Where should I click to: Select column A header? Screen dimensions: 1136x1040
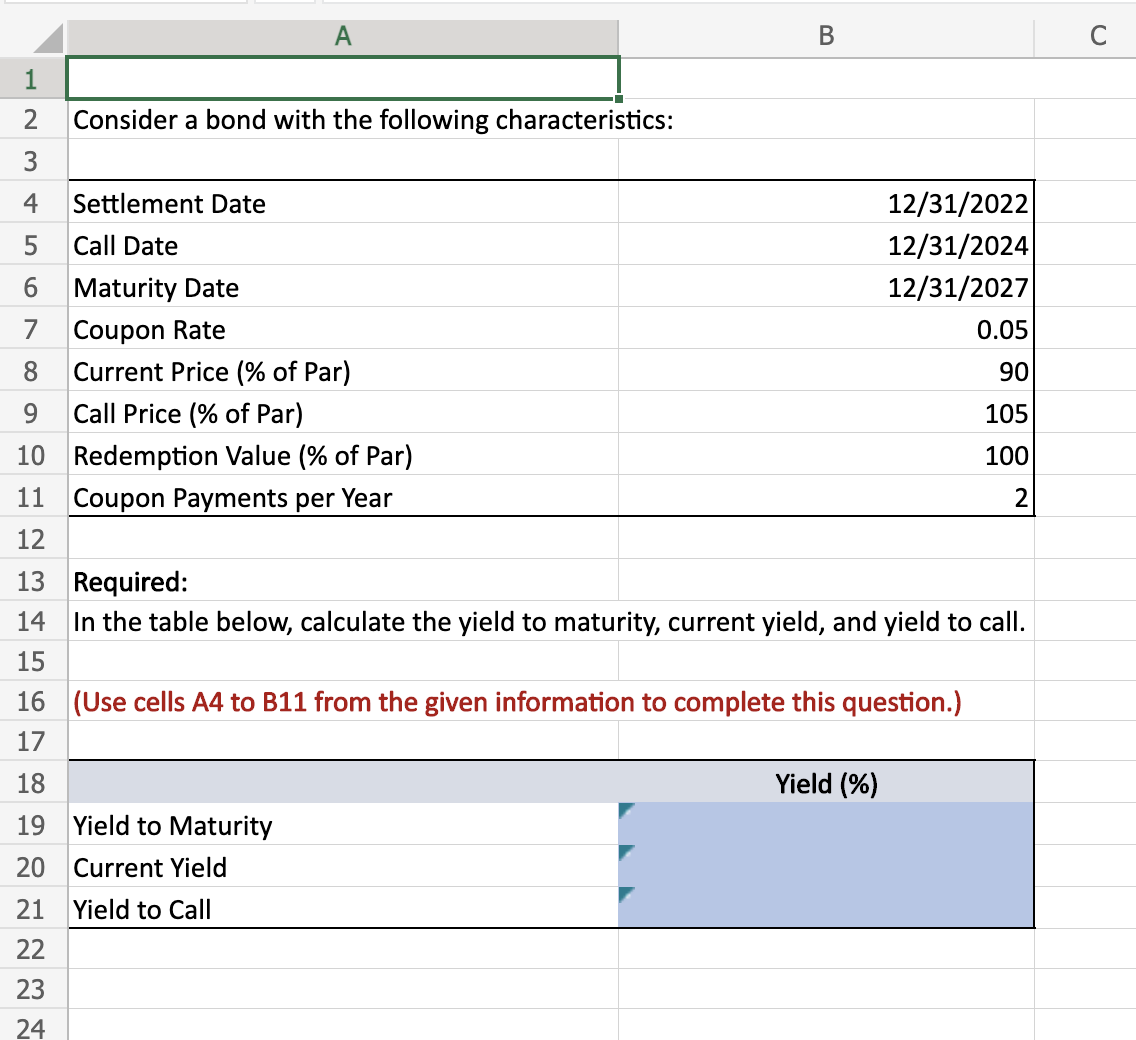(343, 36)
